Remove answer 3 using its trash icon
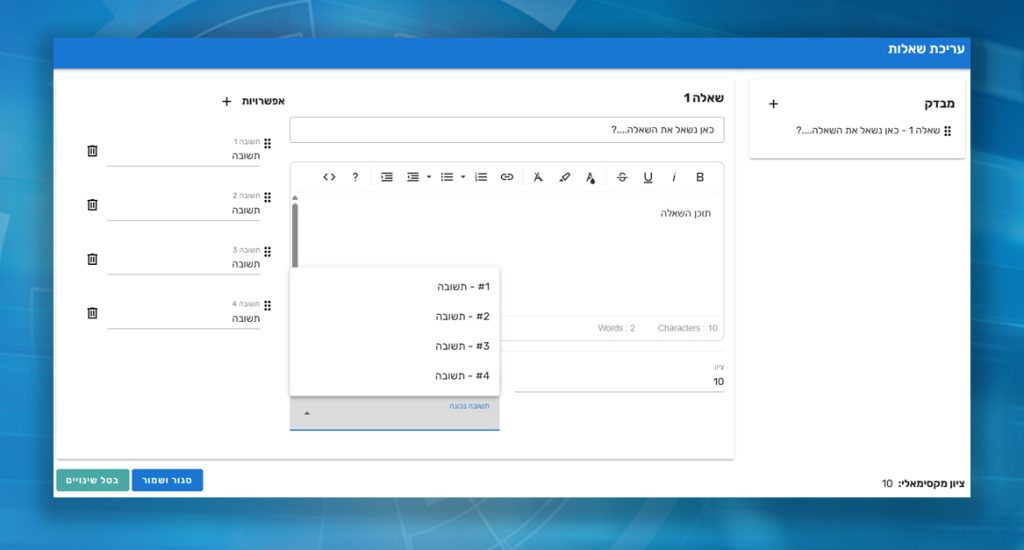 (92, 259)
